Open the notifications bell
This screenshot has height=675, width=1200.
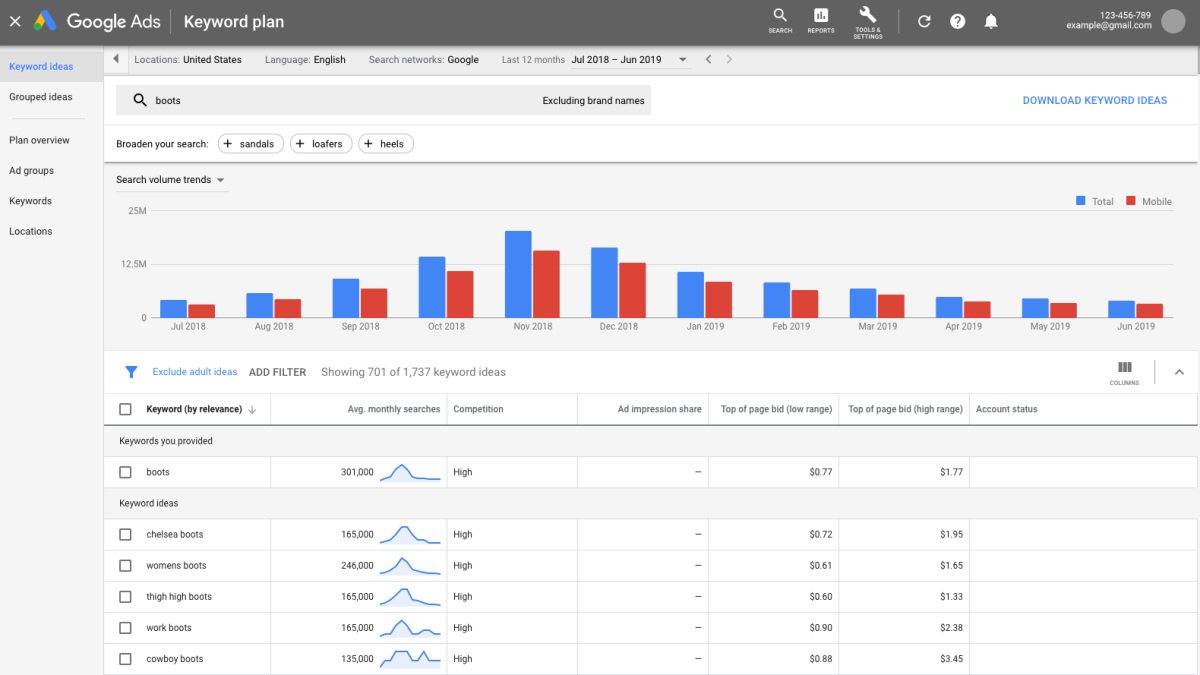(991, 21)
